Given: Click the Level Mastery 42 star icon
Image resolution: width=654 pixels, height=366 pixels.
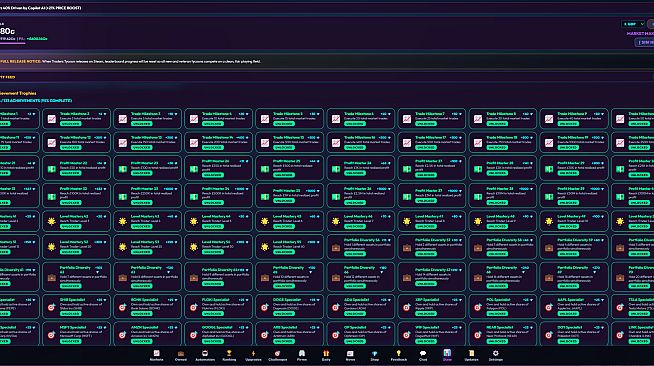Looking at the screenshot, I should (x=52, y=222).
